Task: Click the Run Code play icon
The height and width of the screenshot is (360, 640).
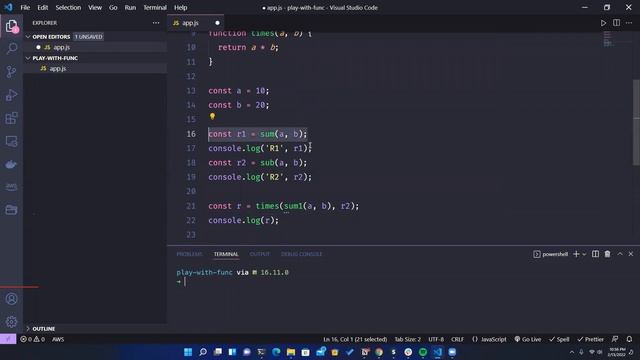Action: tap(603, 23)
